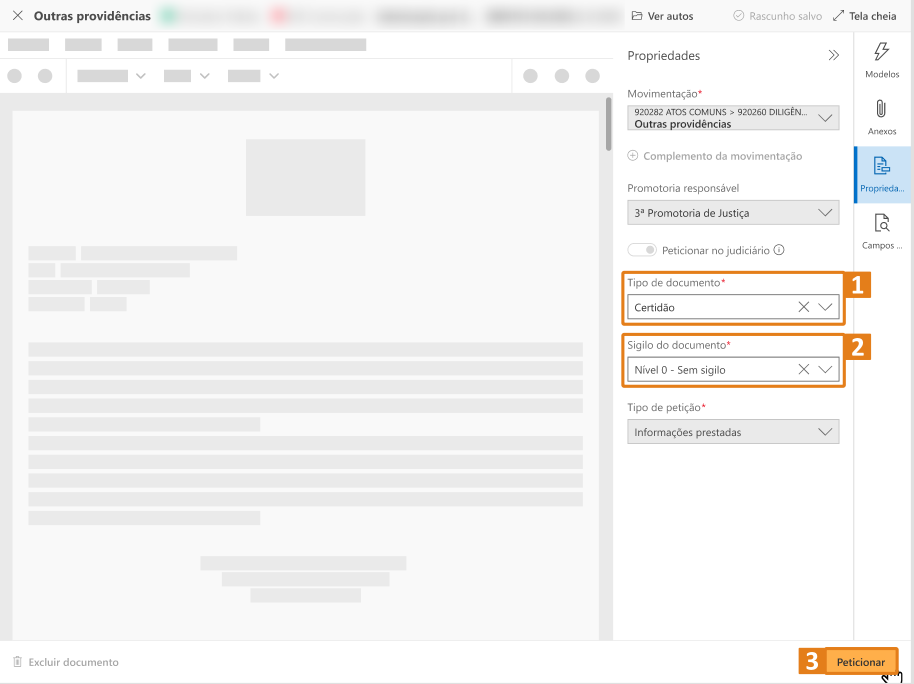Open the Campos search panel
Image resolution: width=914 pixels, height=684 pixels.
[881, 232]
